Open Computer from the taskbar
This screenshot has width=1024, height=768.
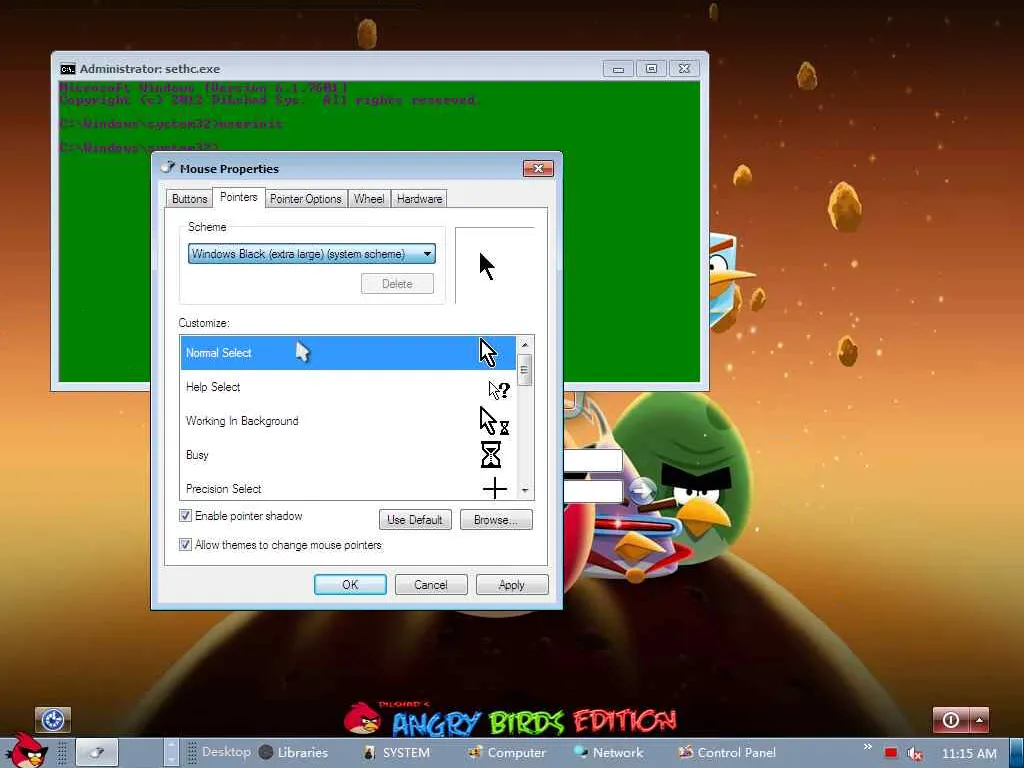(507, 752)
